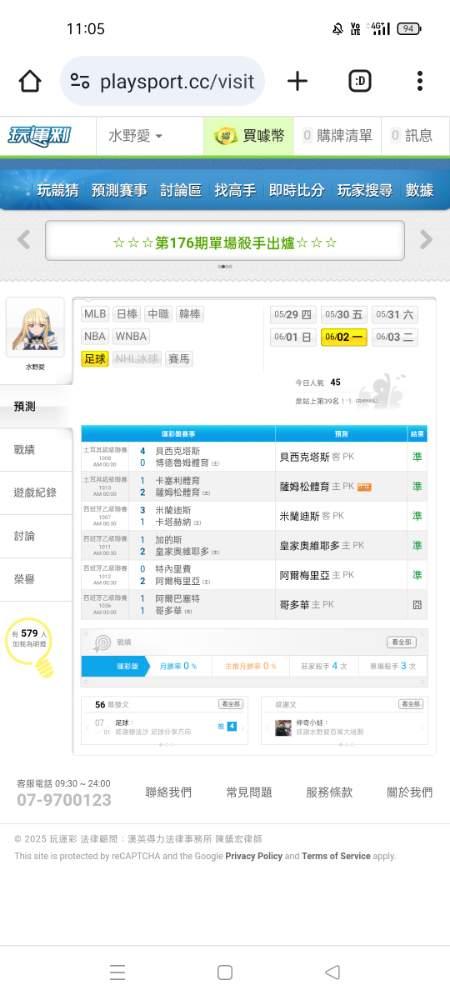Open 討論區 in the navigation bar

click(x=181, y=190)
